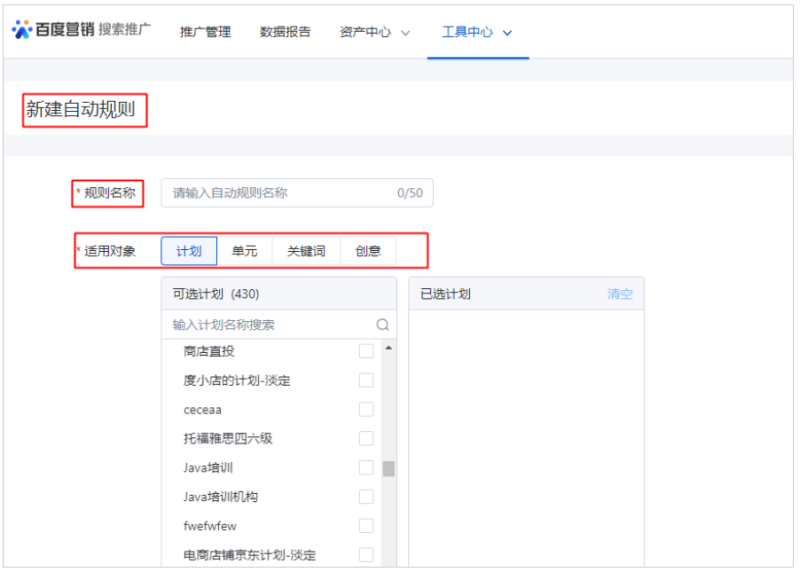
Task: Focus the 规则名称 input field
Action: pyautogui.click(x=280, y=193)
